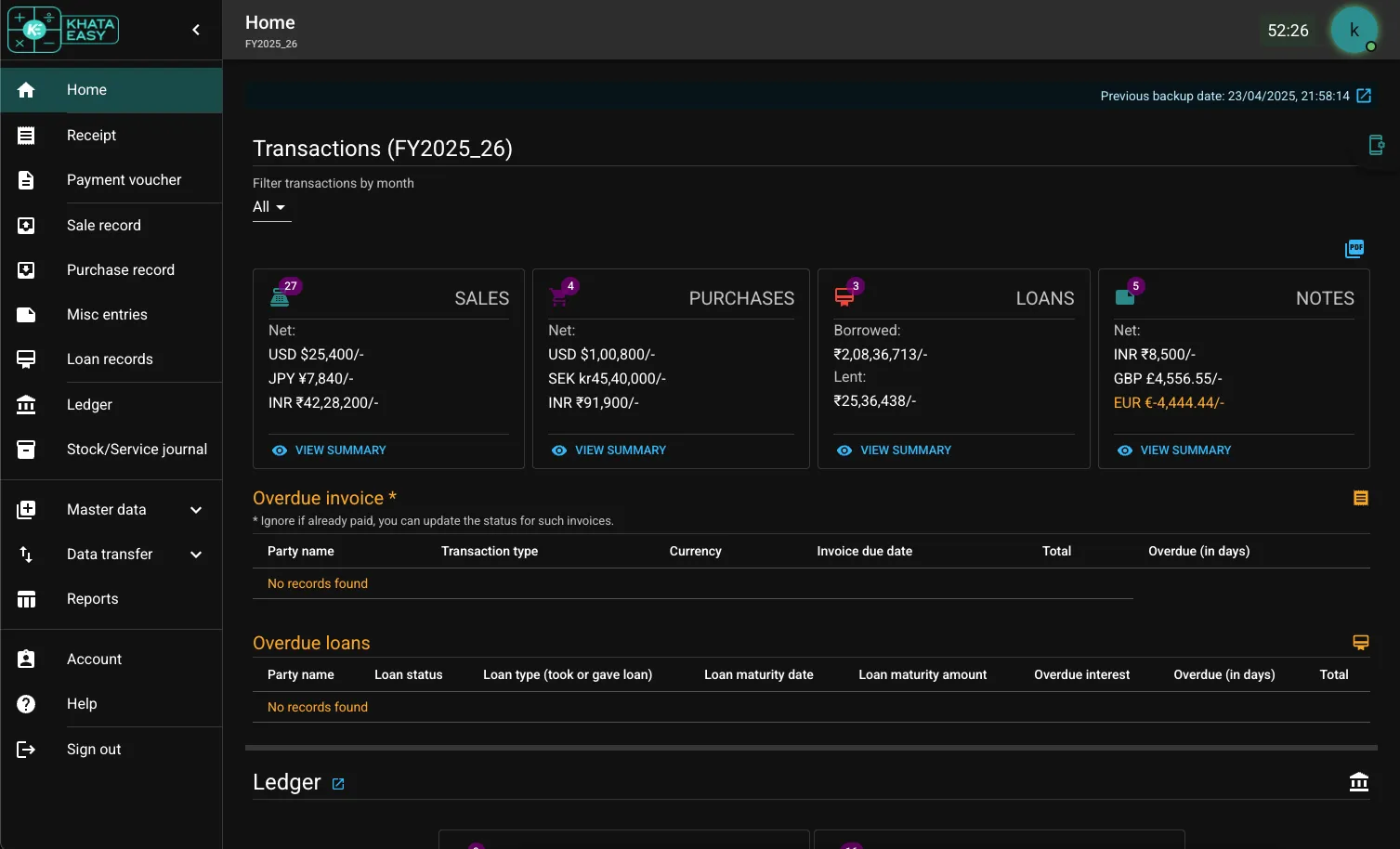Click the Purchases cart icon with badge 4
This screenshot has width=1400, height=849.
(x=558, y=297)
